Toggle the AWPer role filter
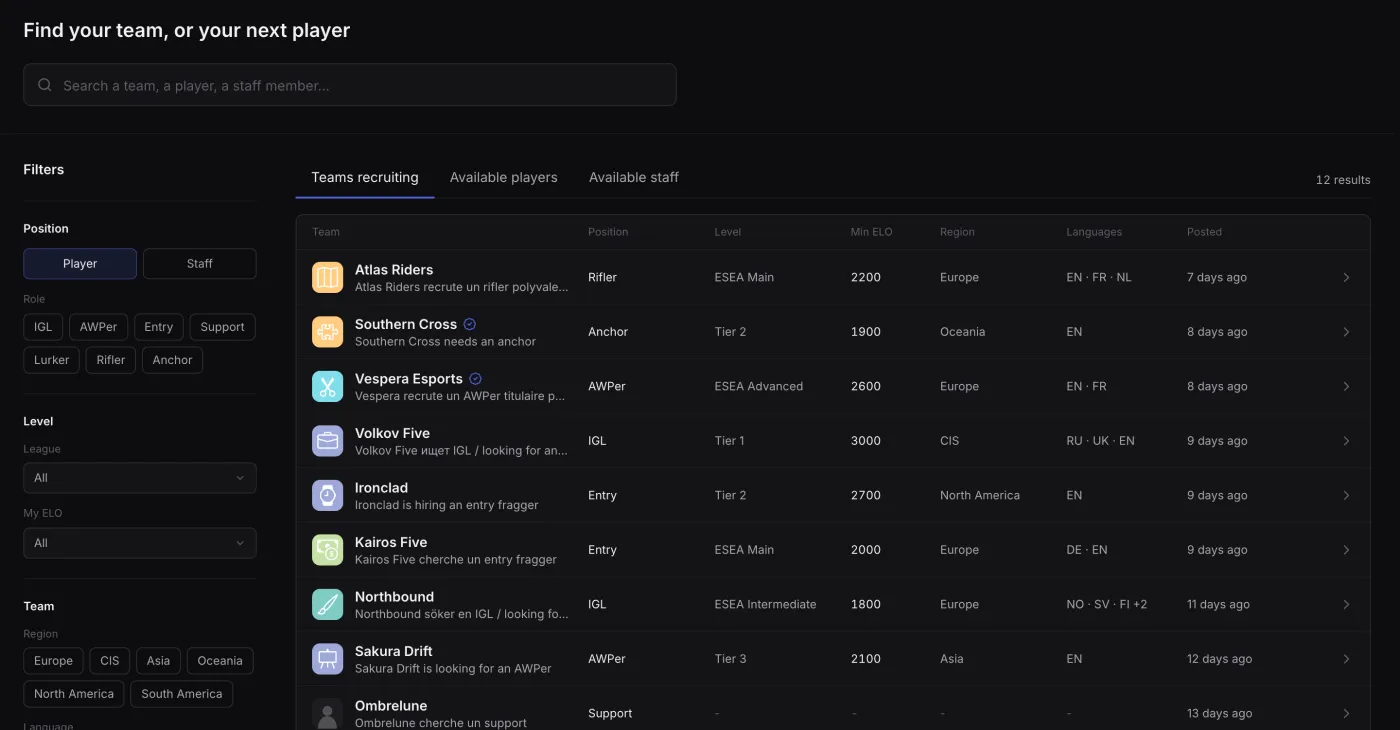Viewport: 1400px width, 730px height. [99, 327]
